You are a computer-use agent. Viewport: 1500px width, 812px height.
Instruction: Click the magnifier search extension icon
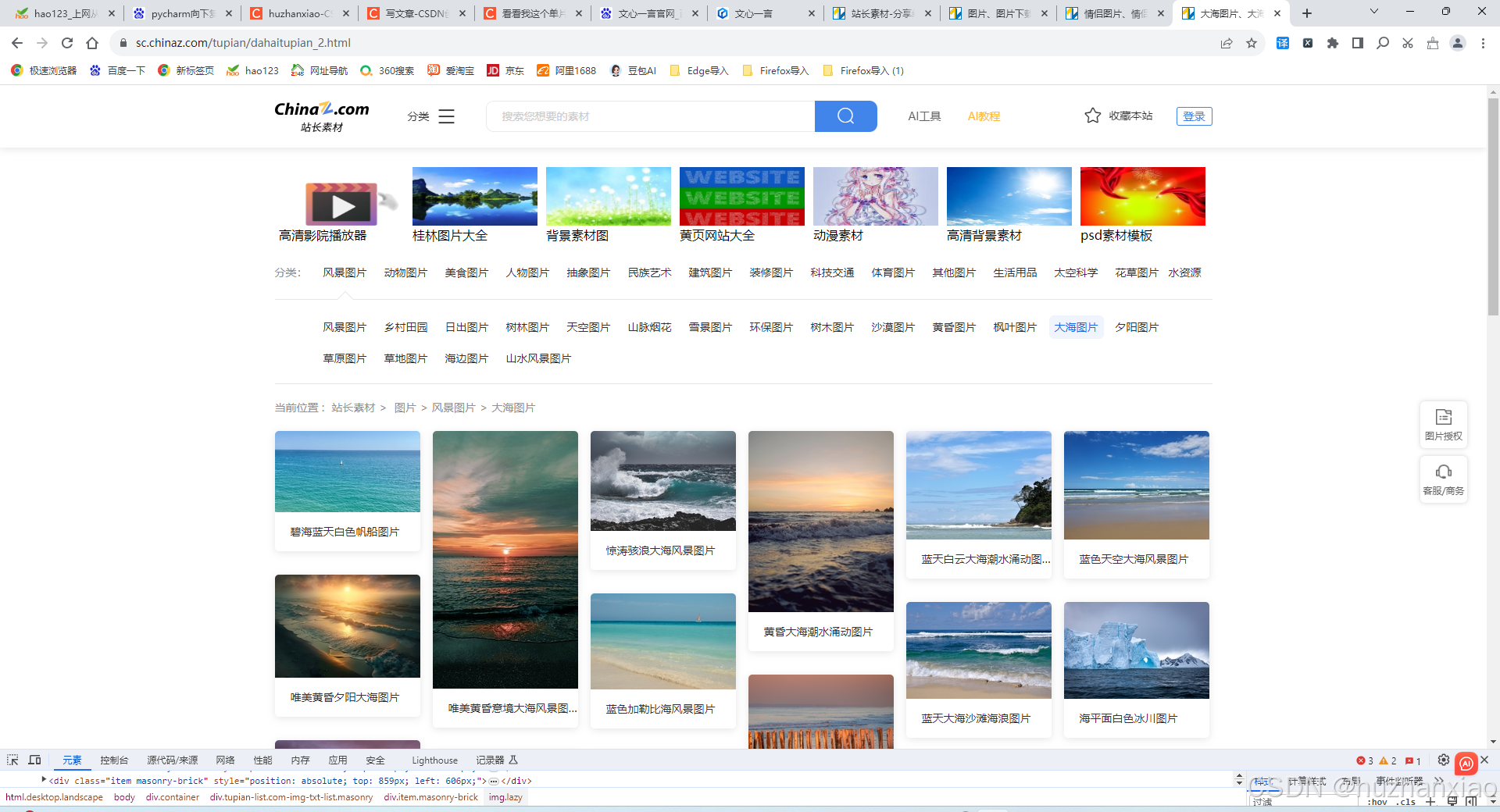(x=1383, y=43)
